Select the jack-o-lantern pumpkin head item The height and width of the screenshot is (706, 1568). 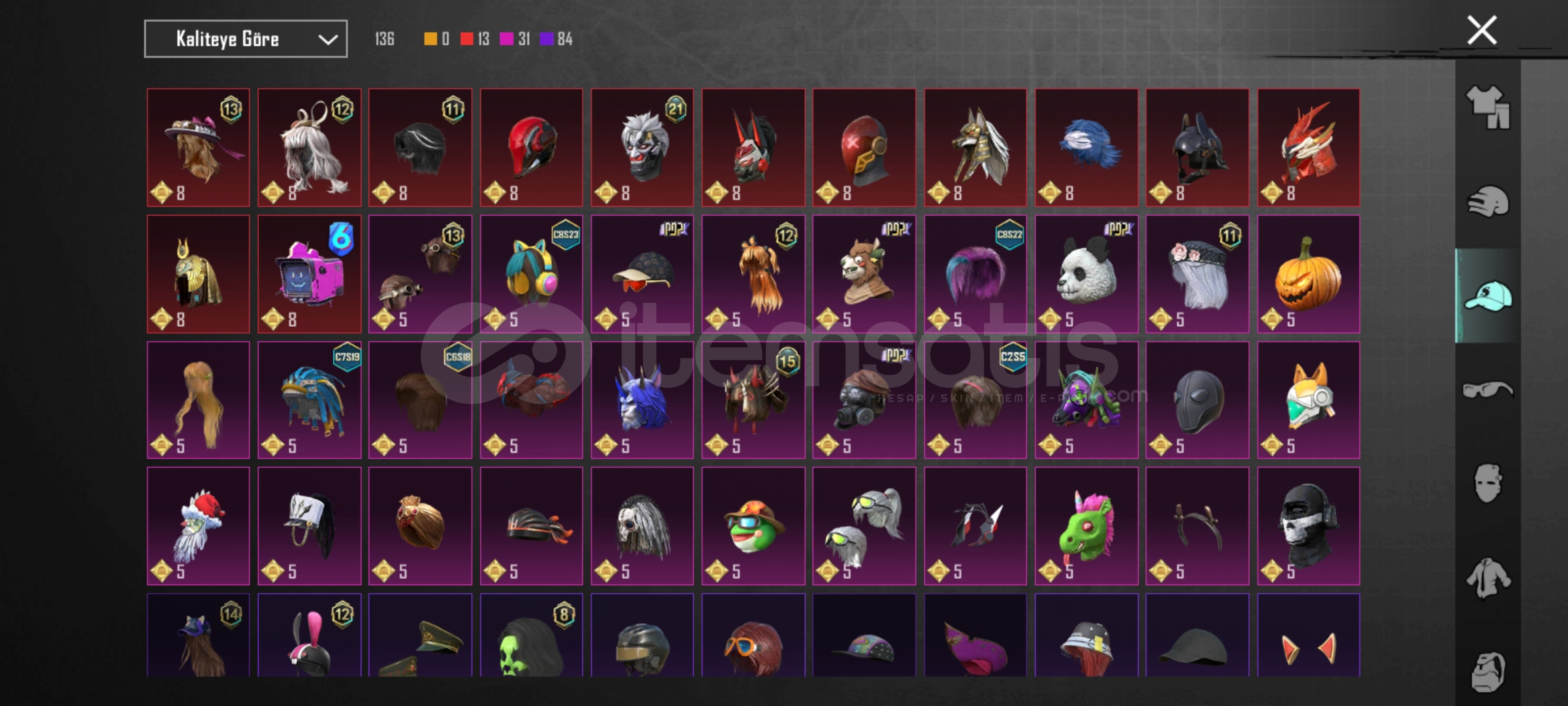coord(1308,274)
